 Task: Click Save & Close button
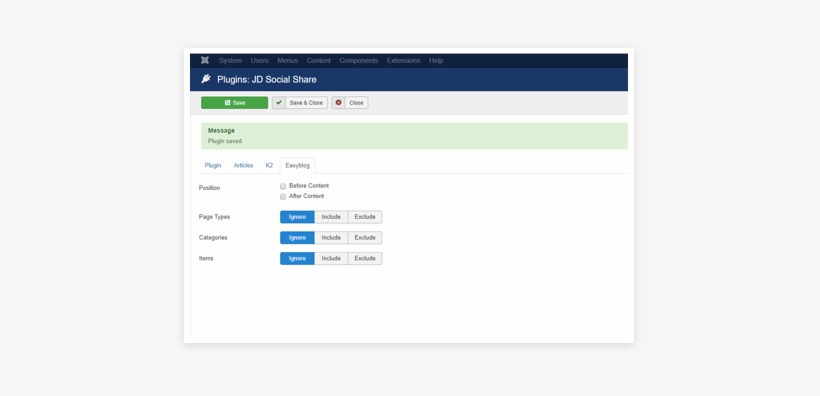click(x=300, y=103)
